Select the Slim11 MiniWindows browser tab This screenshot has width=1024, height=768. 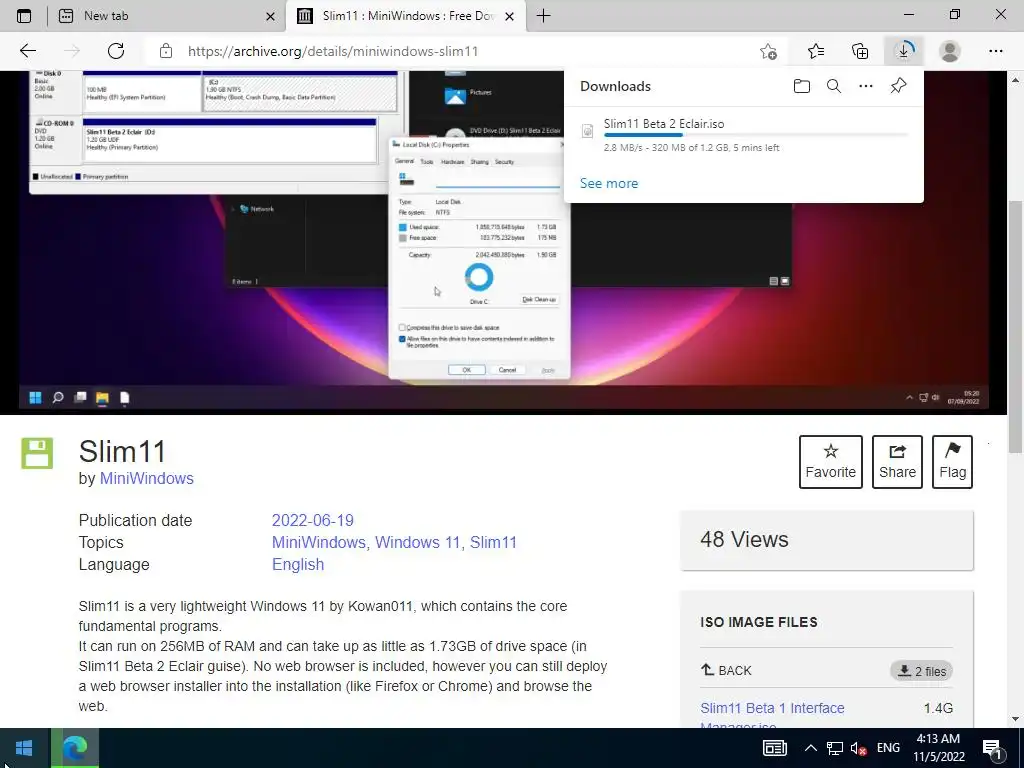(x=406, y=16)
